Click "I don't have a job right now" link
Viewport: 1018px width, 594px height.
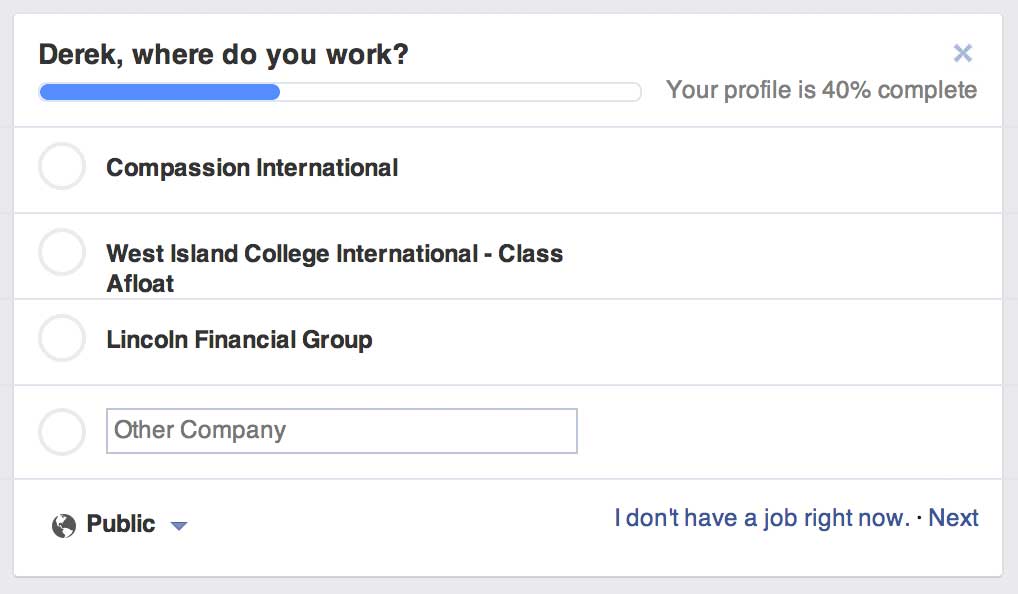pyautogui.click(x=762, y=518)
